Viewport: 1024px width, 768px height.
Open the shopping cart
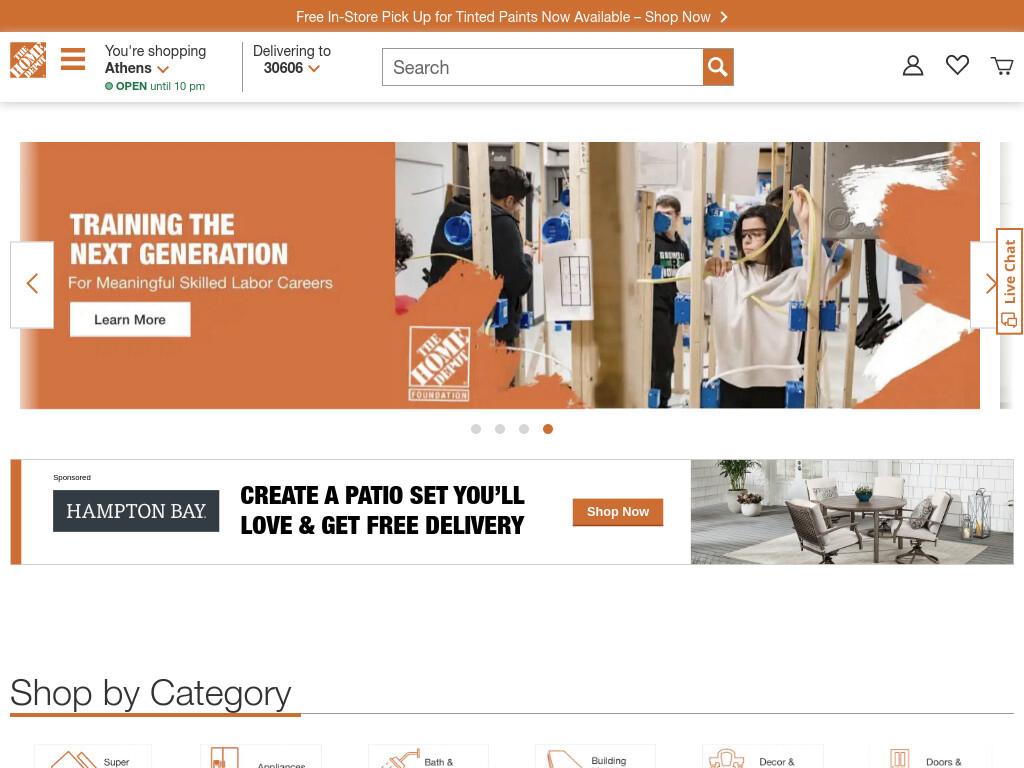pyautogui.click(x=1002, y=65)
